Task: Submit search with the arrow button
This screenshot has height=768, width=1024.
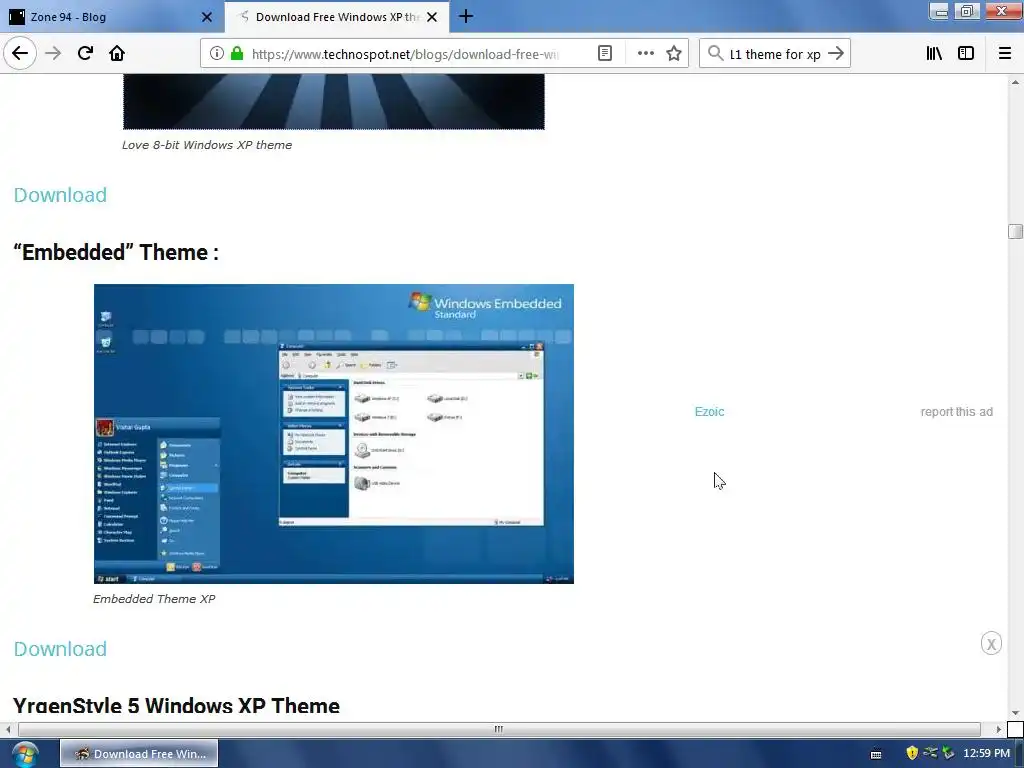Action: tap(836, 54)
